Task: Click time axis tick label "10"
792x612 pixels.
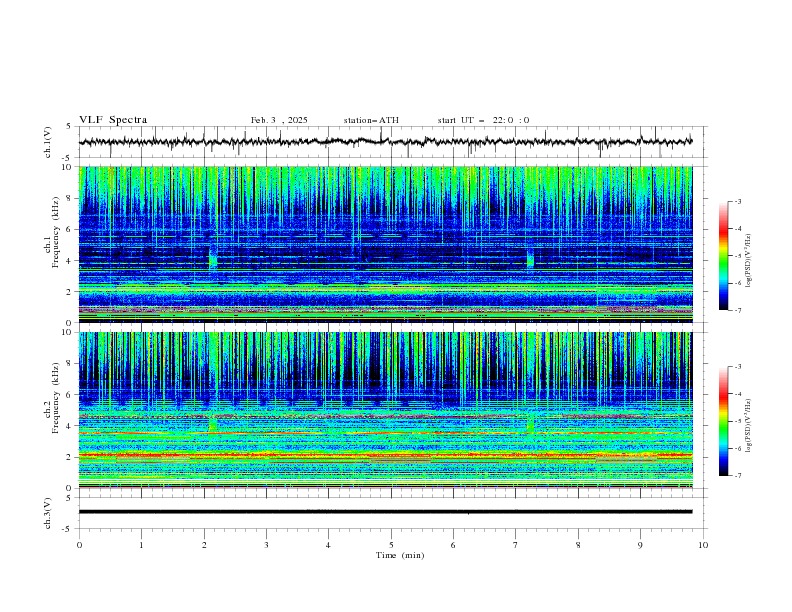Action: pyautogui.click(x=703, y=545)
